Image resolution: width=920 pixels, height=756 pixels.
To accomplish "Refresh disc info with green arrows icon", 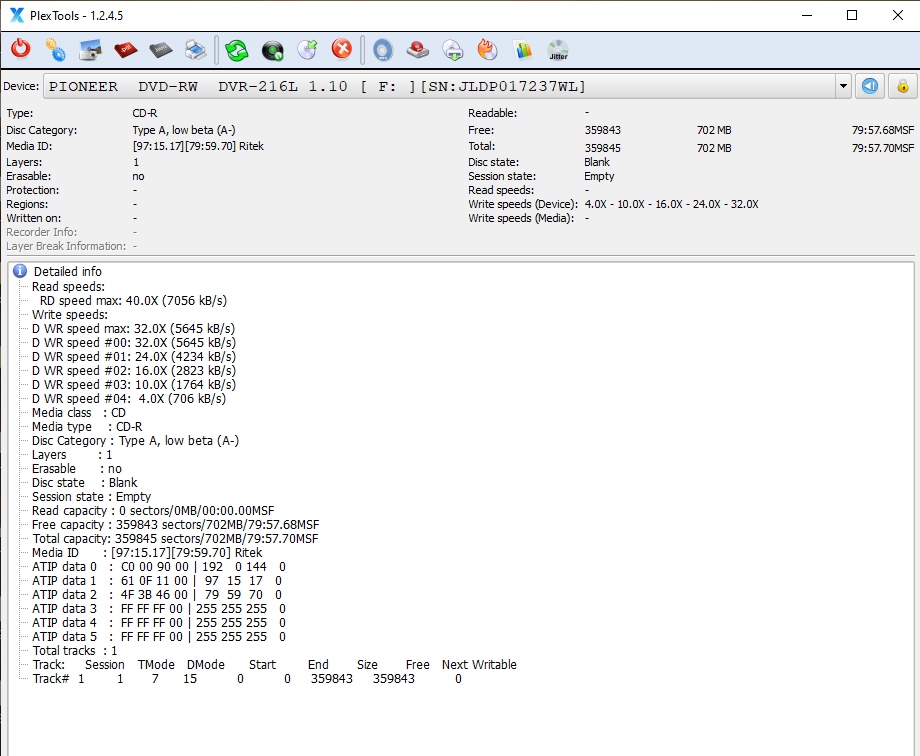I will point(236,49).
